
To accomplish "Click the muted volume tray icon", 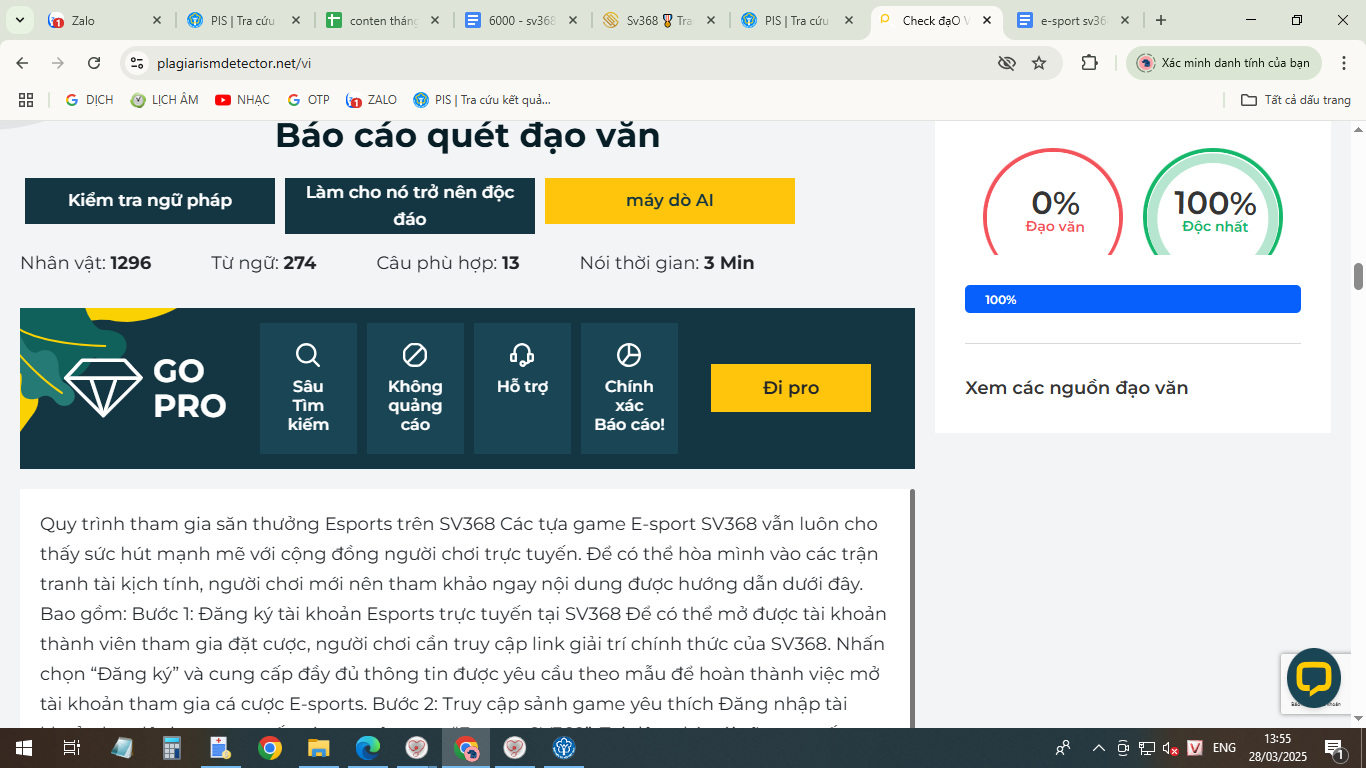I will point(1169,748).
